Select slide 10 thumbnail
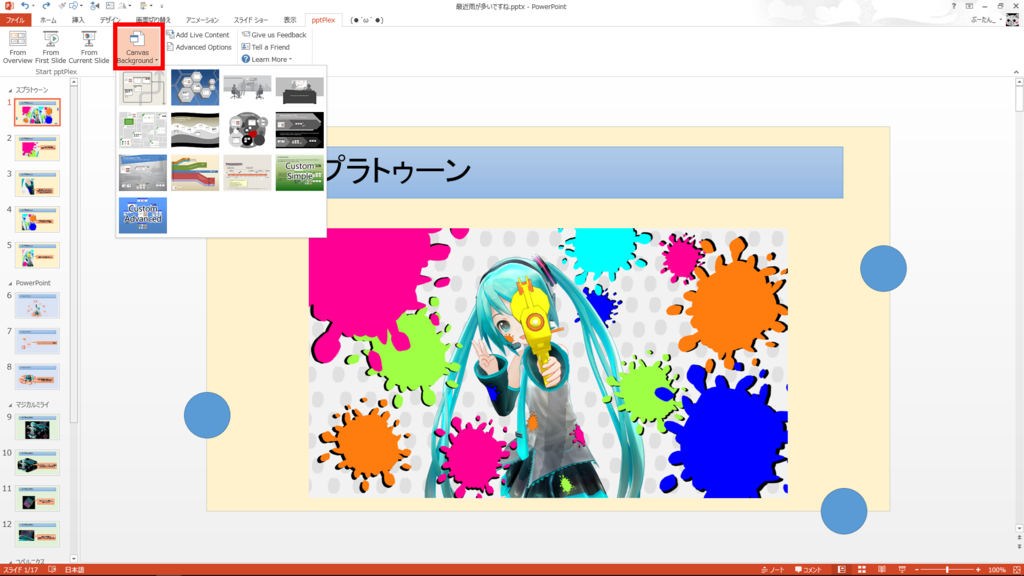The image size is (1024, 576). (37, 463)
